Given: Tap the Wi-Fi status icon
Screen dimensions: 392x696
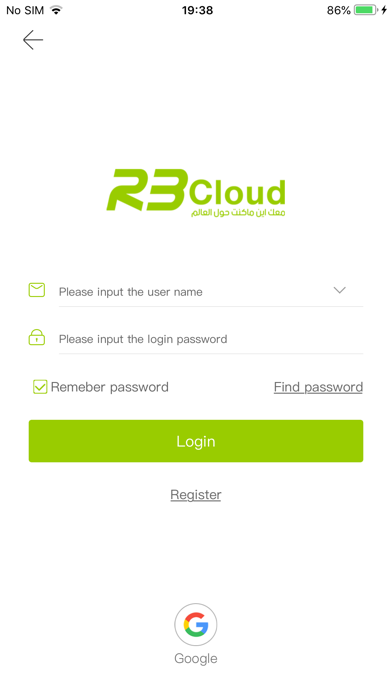Looking at the screenshot, I should pos(56,10).
